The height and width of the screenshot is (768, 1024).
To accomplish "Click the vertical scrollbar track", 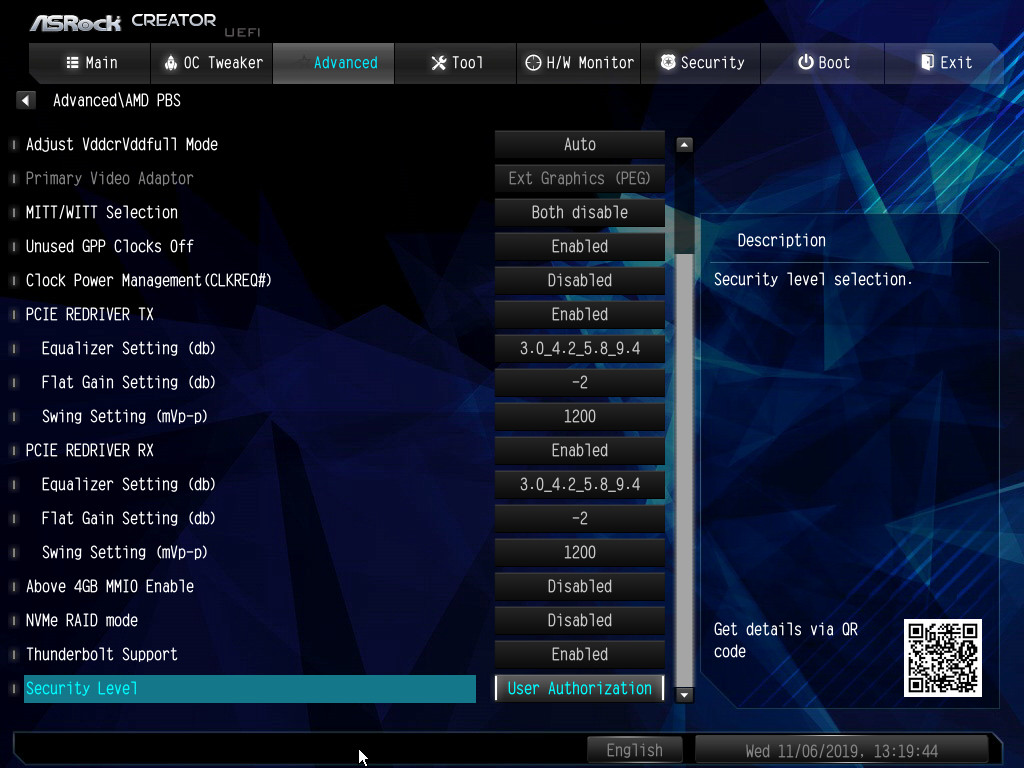I will (685, 450).
